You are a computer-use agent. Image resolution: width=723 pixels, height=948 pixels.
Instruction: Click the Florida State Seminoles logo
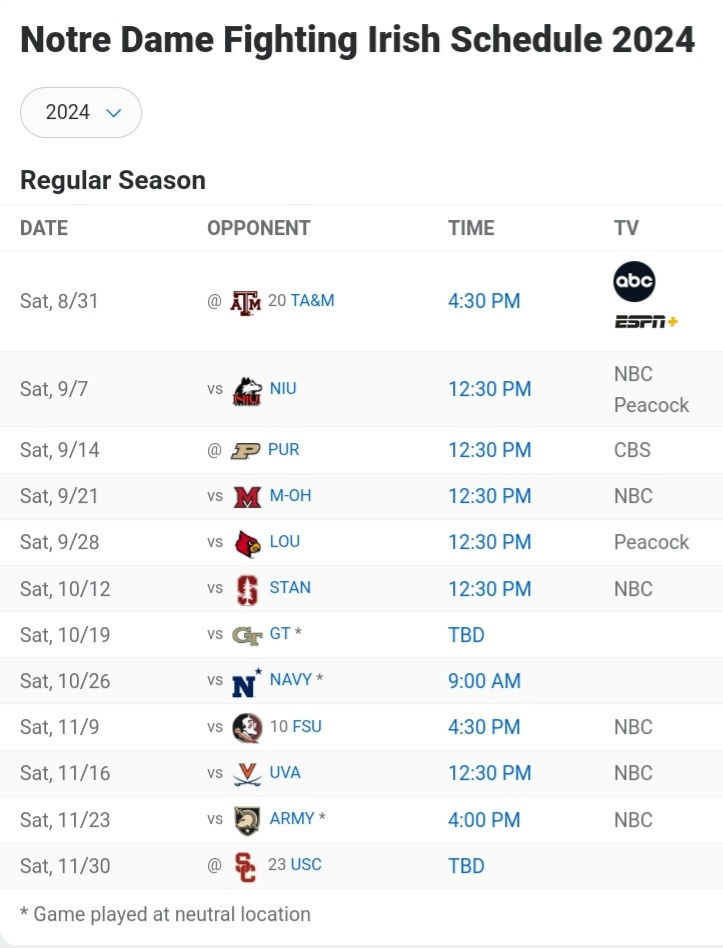pyautogui.click(x=246, y=727)
